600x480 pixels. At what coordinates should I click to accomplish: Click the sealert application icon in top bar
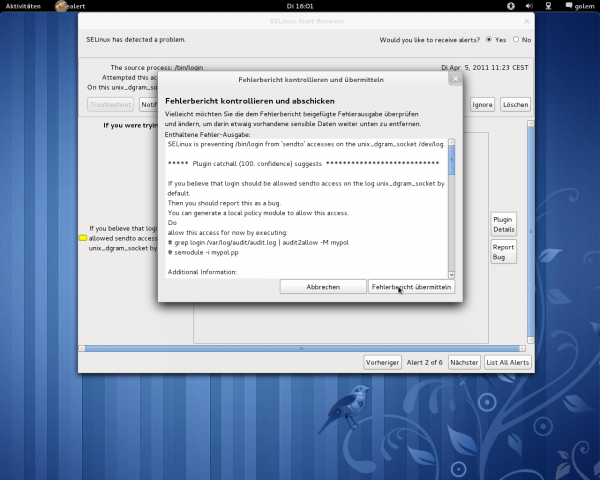63,6
